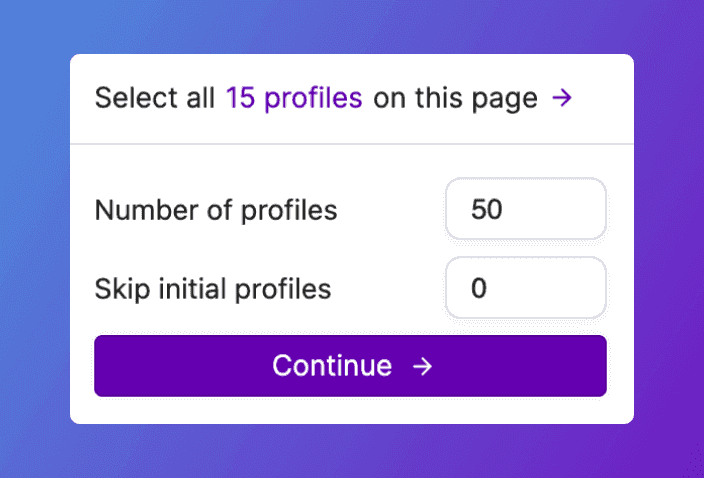
Task: Click the number "15" in the header link
Action: [x=240, y=98]
